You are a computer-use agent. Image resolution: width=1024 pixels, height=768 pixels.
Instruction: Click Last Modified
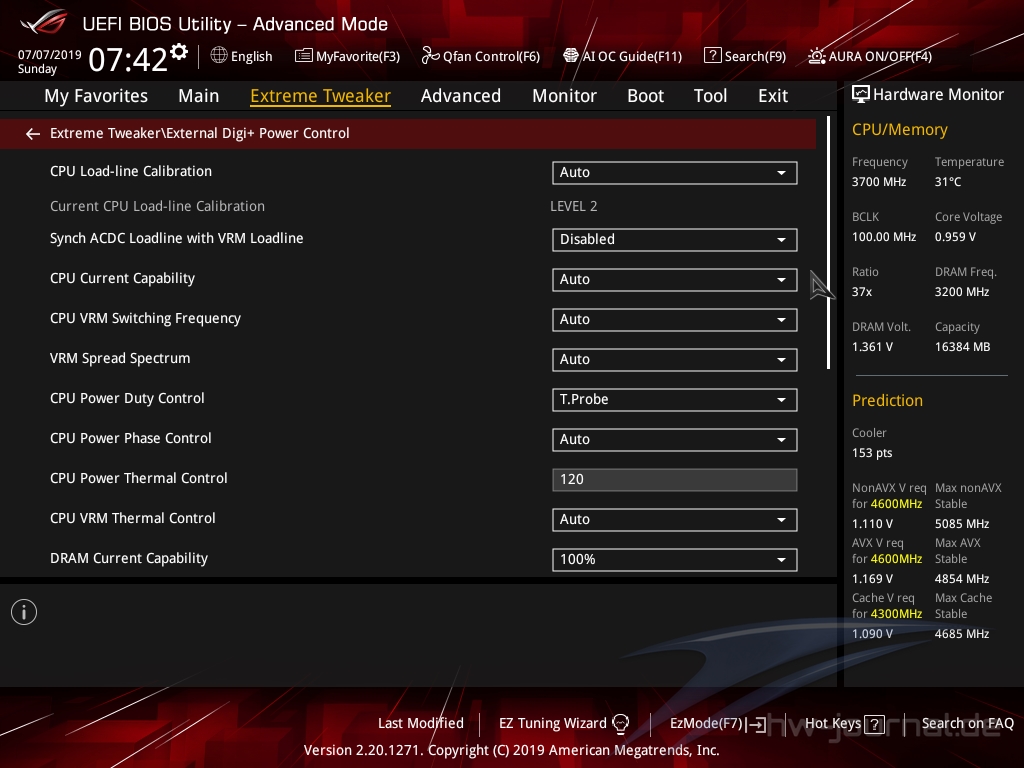(421, 724)
